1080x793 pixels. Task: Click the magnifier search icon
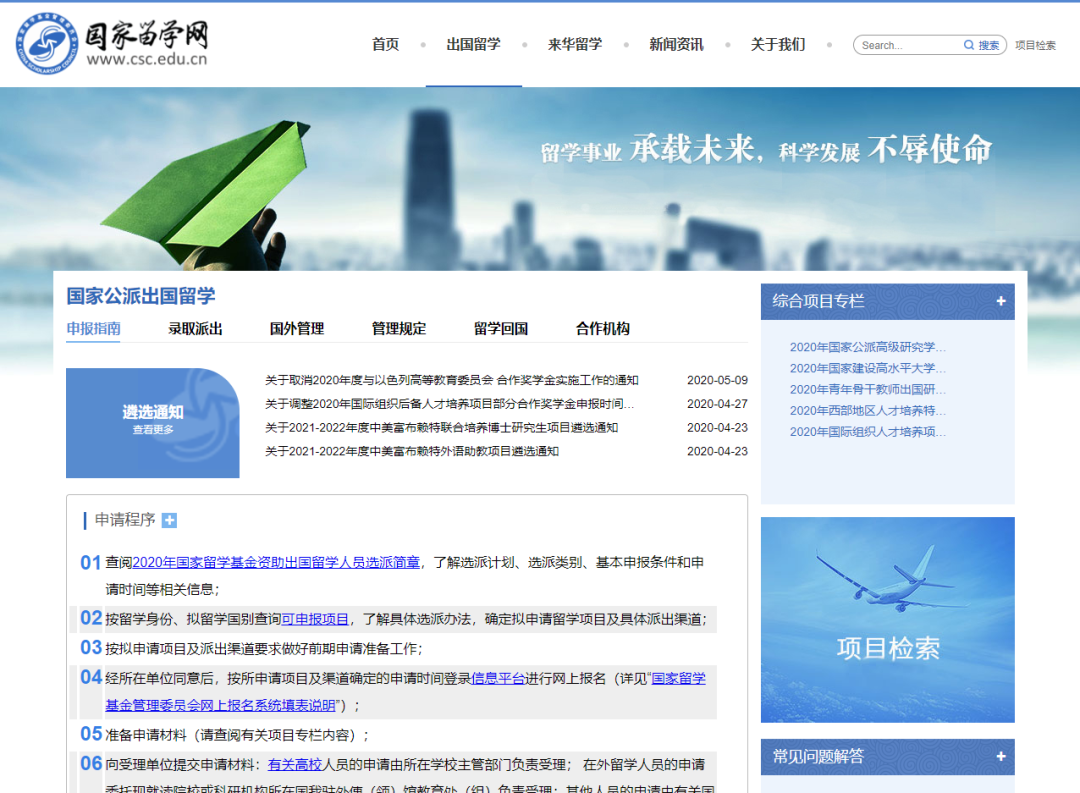point(969,44)
